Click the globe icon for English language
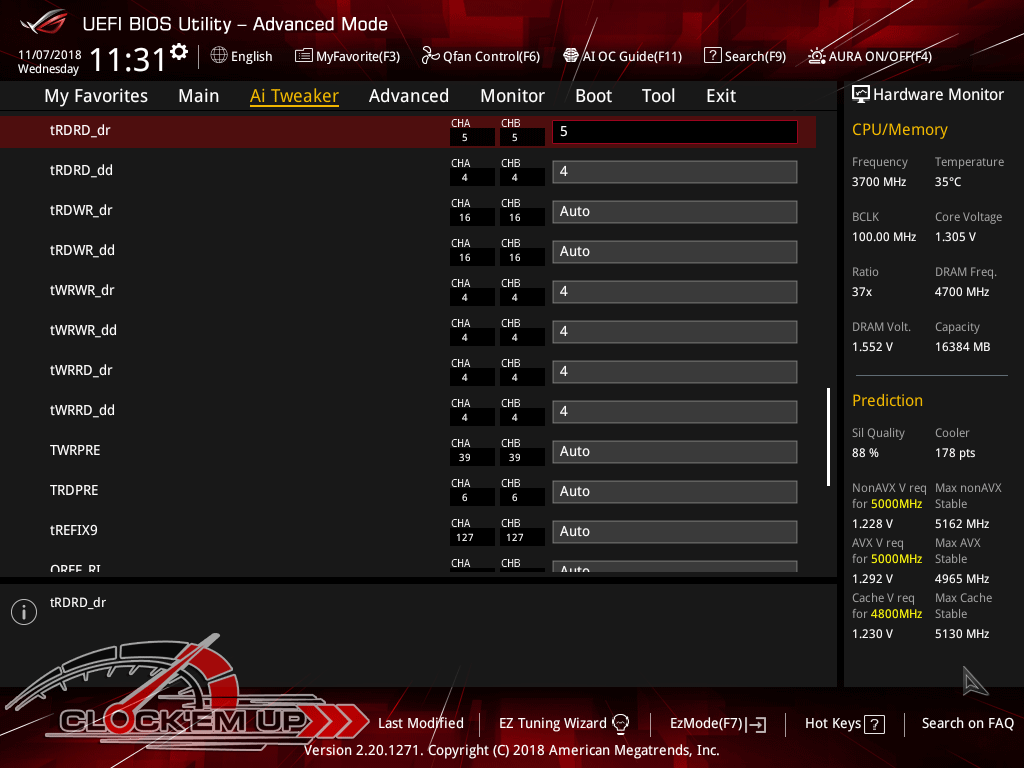The width and height of the screenshot is (1024, 768). coord(219,56)
